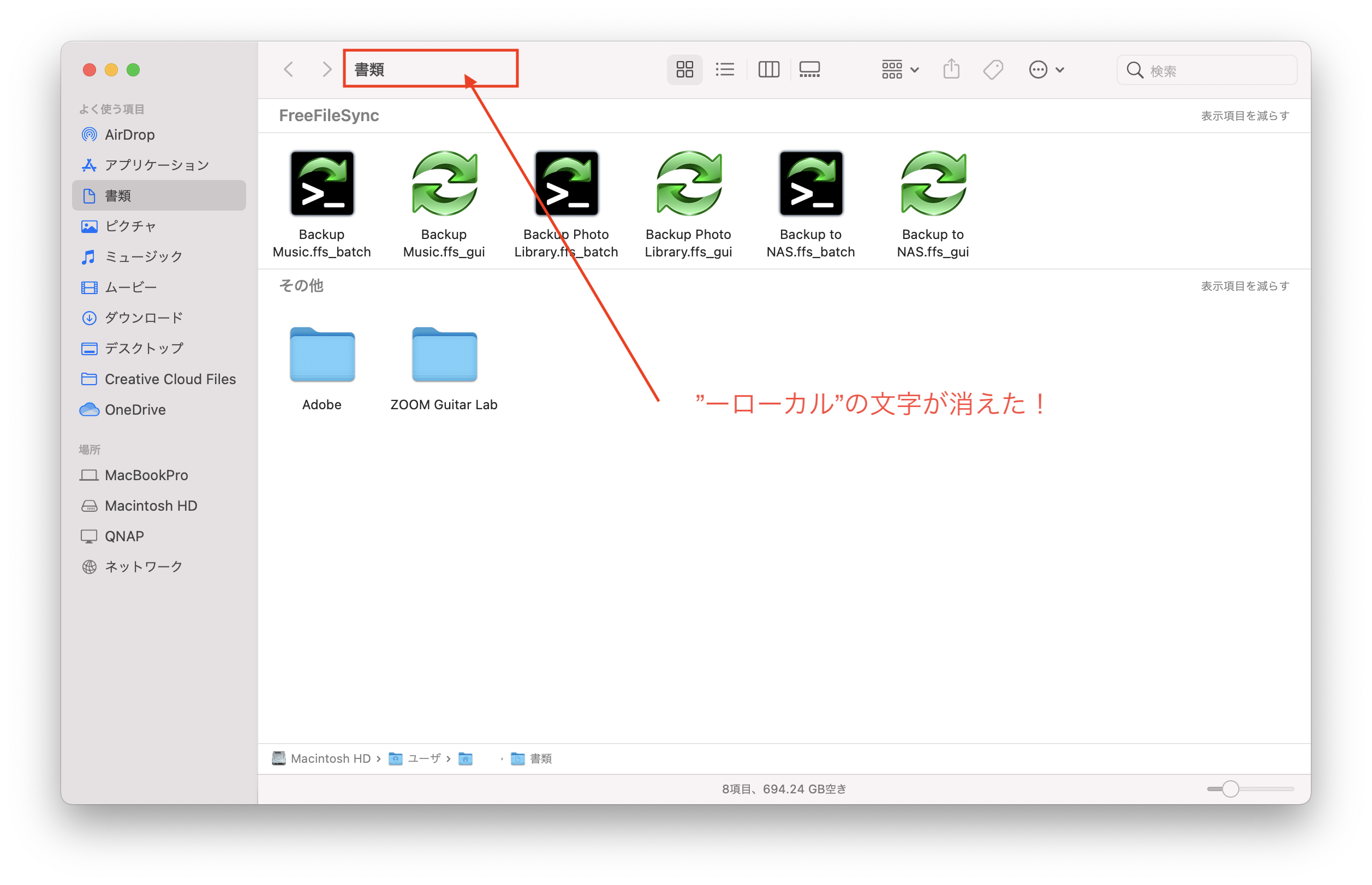Open ダウンロード in the sidebar
Screen dimensions: 1372x885
pos(143,317)
